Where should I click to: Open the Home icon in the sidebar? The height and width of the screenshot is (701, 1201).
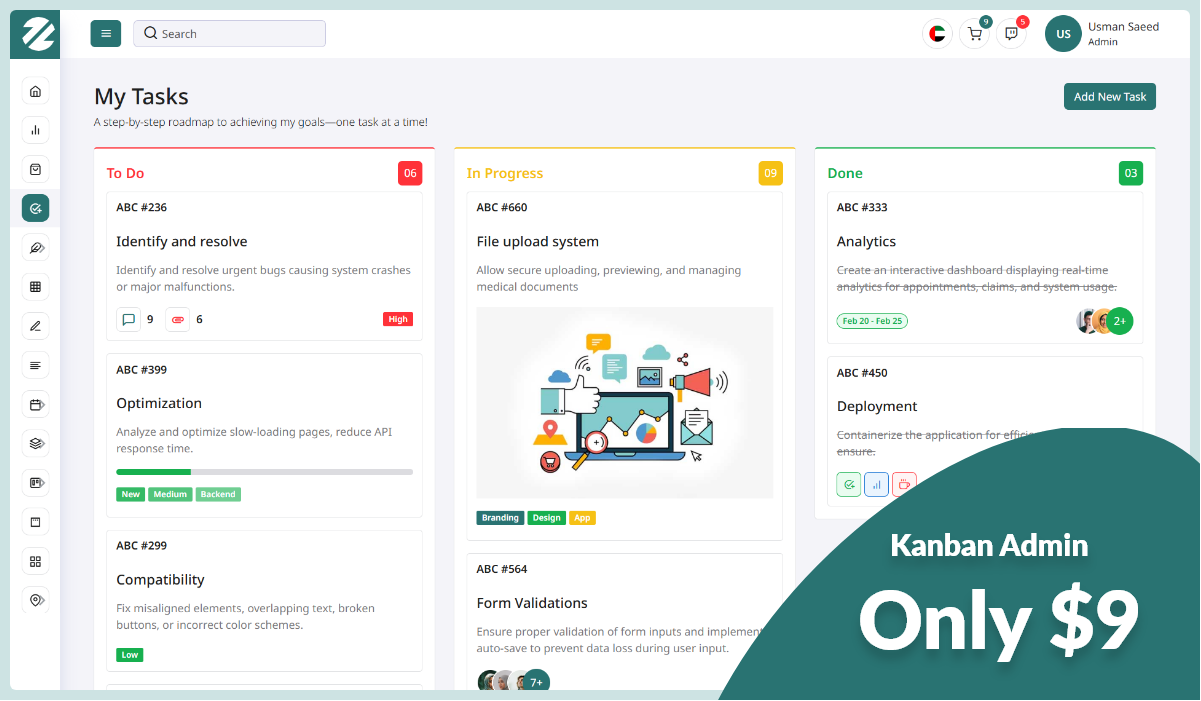pyautogui.click(x=35, y=91)
